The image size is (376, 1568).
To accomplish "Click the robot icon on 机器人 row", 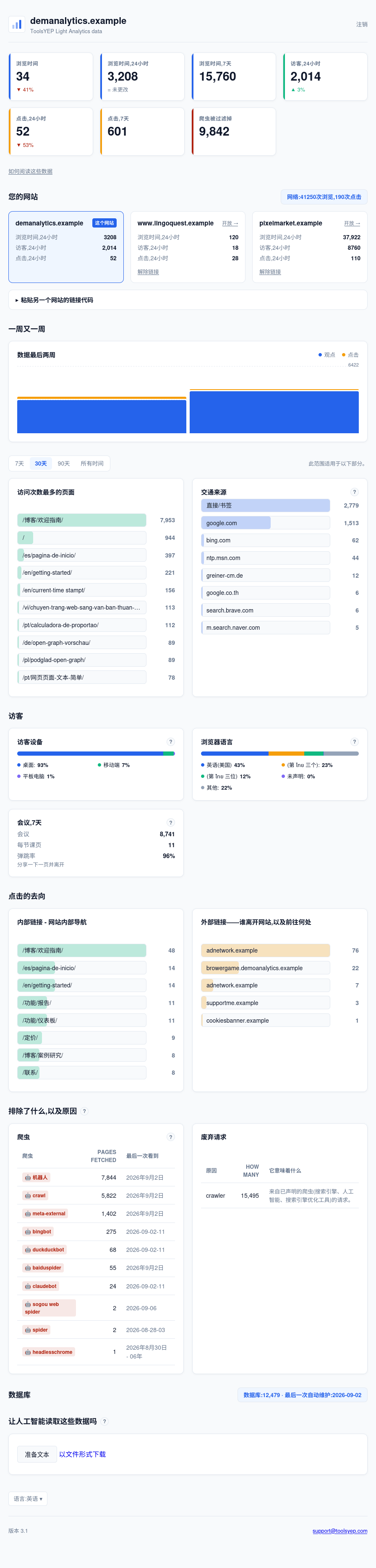I will (x=28, y=1177).
